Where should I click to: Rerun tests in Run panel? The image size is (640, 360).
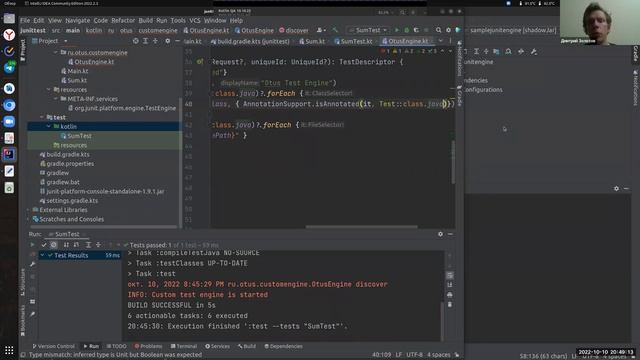click(x=32, y=244)
